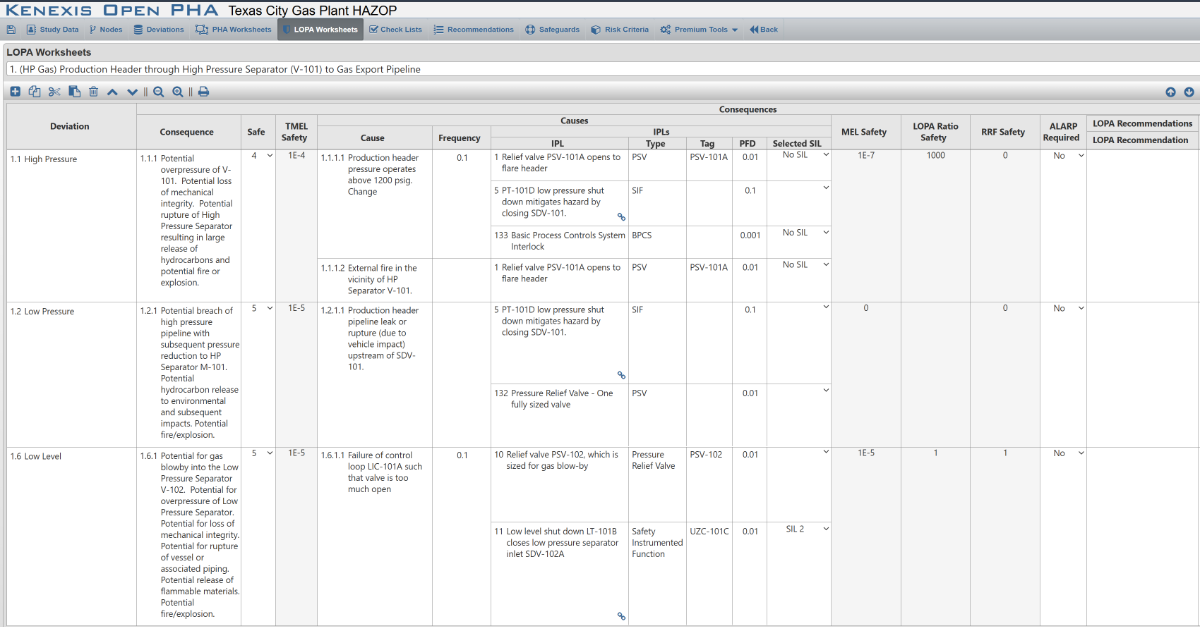The image size is (1200, 627).
Task: Click the save icon in the top menu bar
Action: [11, 30]
